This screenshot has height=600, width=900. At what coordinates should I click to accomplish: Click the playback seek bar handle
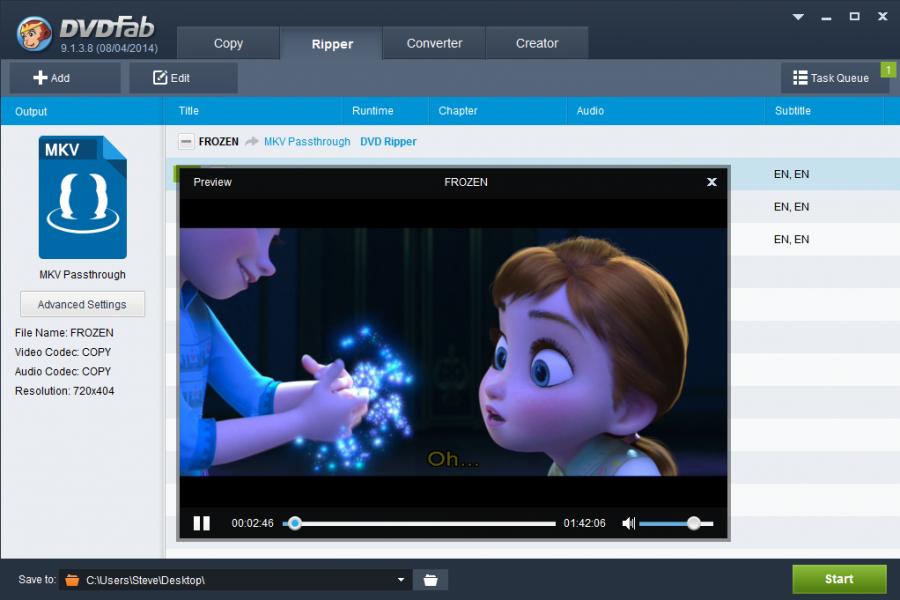click(x=294, y=523)
